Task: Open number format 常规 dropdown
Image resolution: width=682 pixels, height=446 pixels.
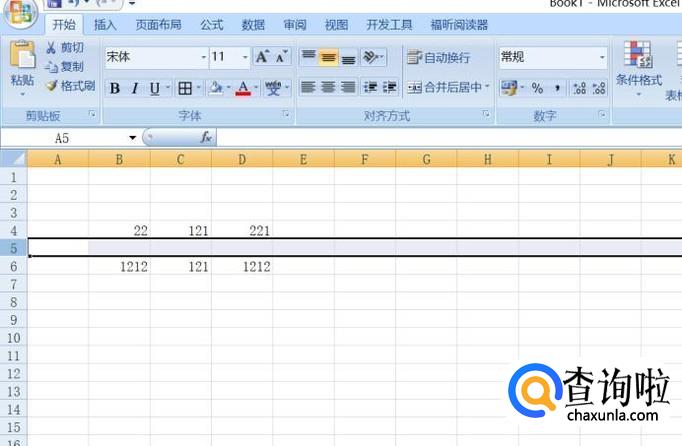Action: click(x=602, y=57)
